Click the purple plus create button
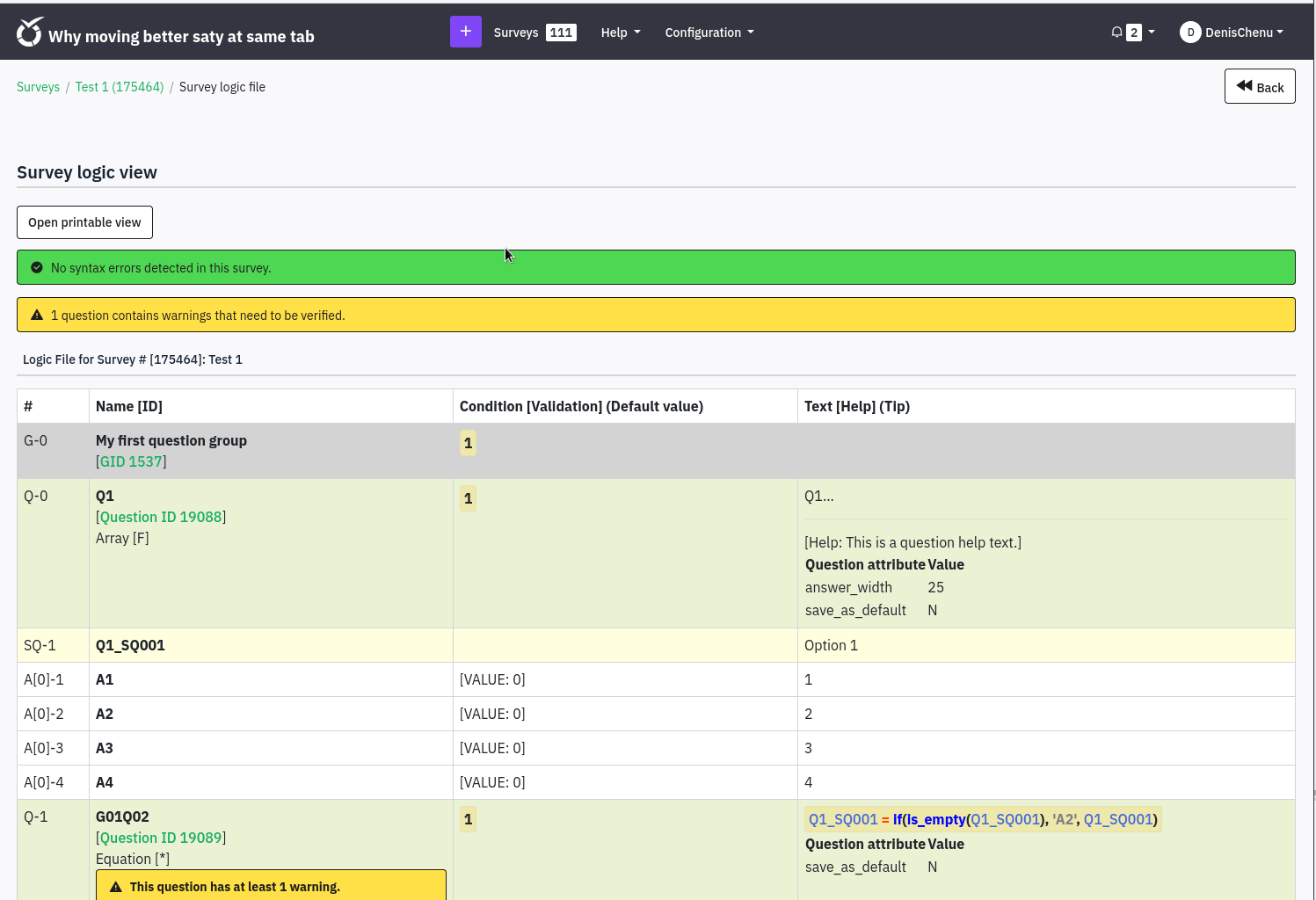 (465, 32)
